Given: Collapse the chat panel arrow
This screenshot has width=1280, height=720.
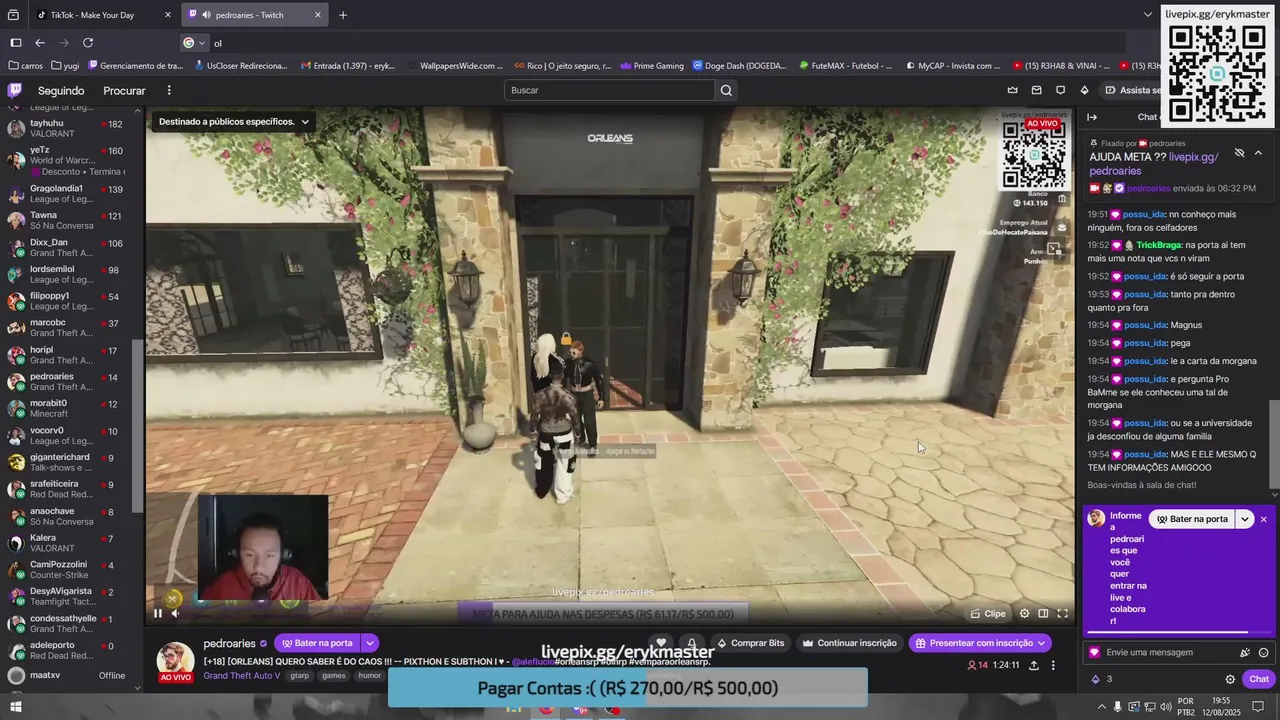Looking at the screenshot, I should (x=1092, y=117).
